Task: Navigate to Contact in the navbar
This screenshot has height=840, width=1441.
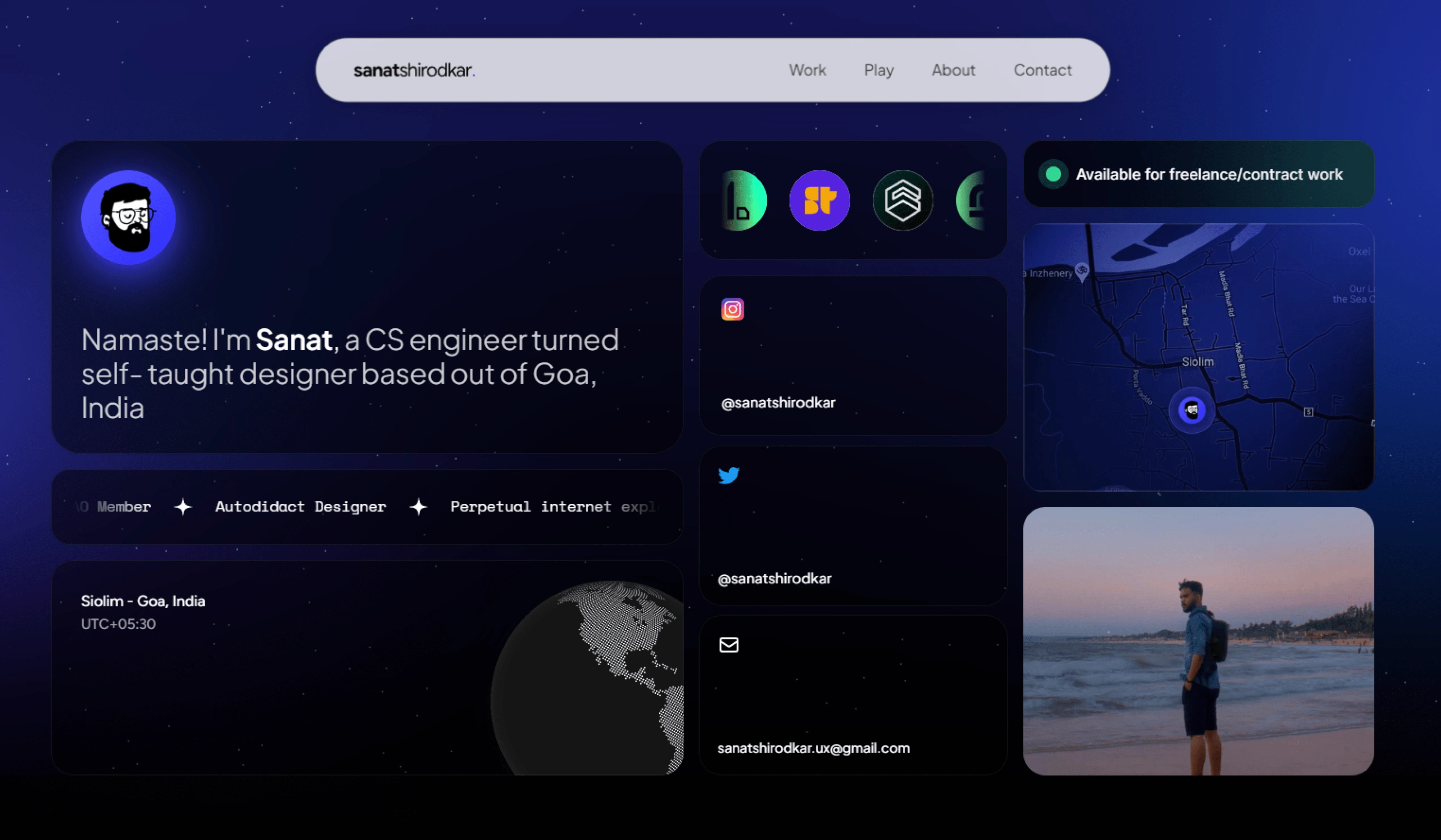Action: pyautogui.click(x=1042, y=70)
